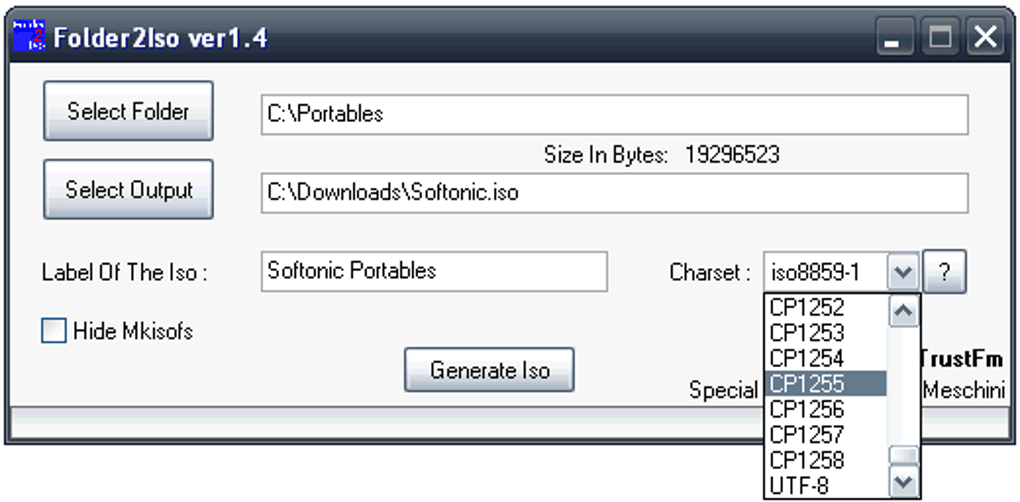Close the Folder2Iso window
This screenshot has width=1020, height=502.
985,36
